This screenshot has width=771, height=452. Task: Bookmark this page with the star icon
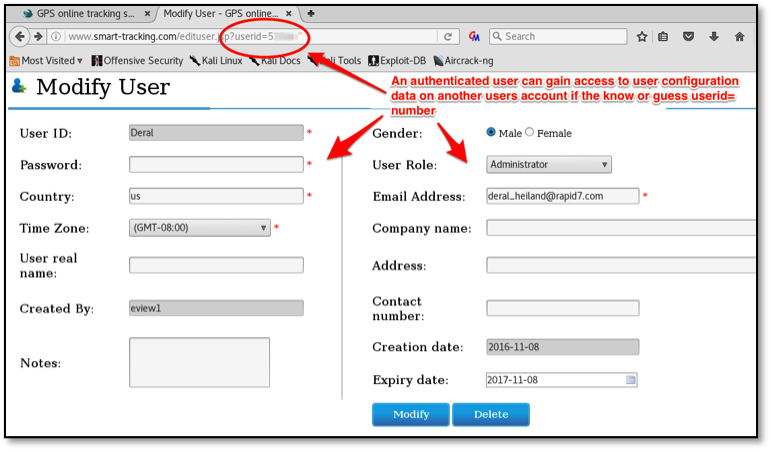[642, 36]
